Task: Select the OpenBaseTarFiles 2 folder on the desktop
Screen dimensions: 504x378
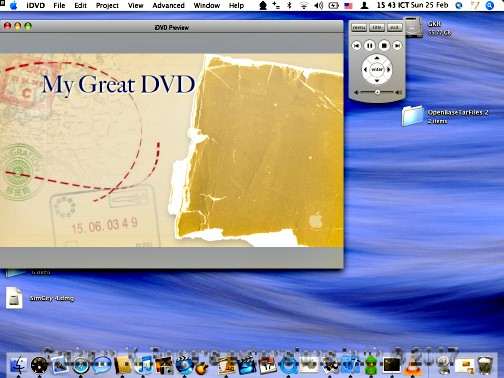Action: pyautogui.click(x=413, y=116)
